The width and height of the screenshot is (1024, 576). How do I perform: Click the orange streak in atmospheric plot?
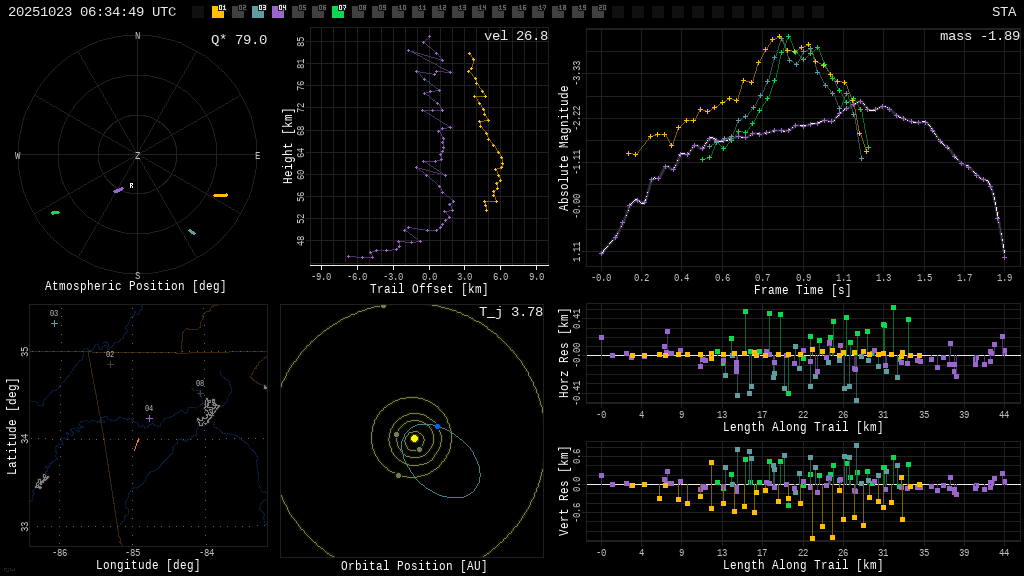click(220, 195)
